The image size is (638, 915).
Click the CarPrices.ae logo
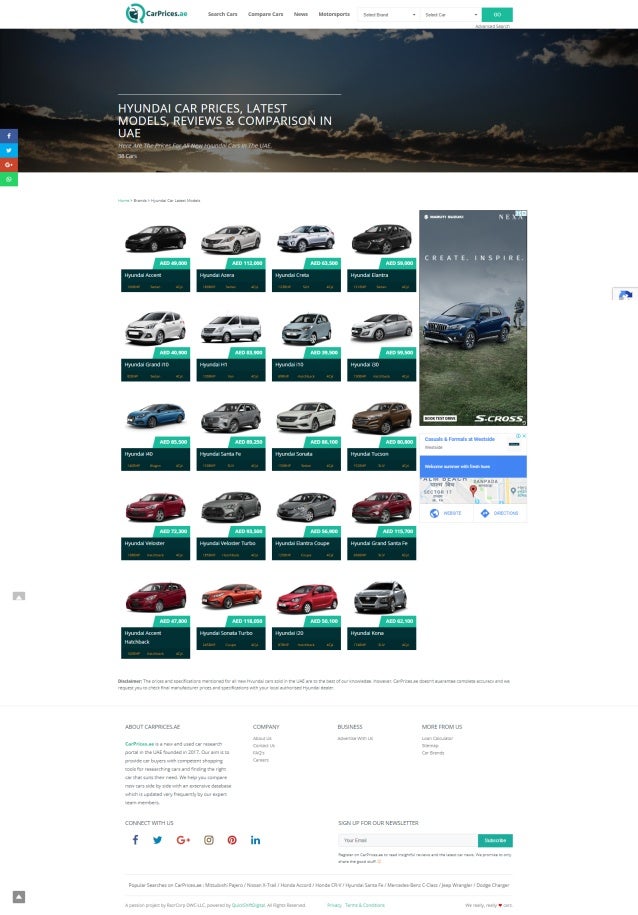tap(156, 13)
